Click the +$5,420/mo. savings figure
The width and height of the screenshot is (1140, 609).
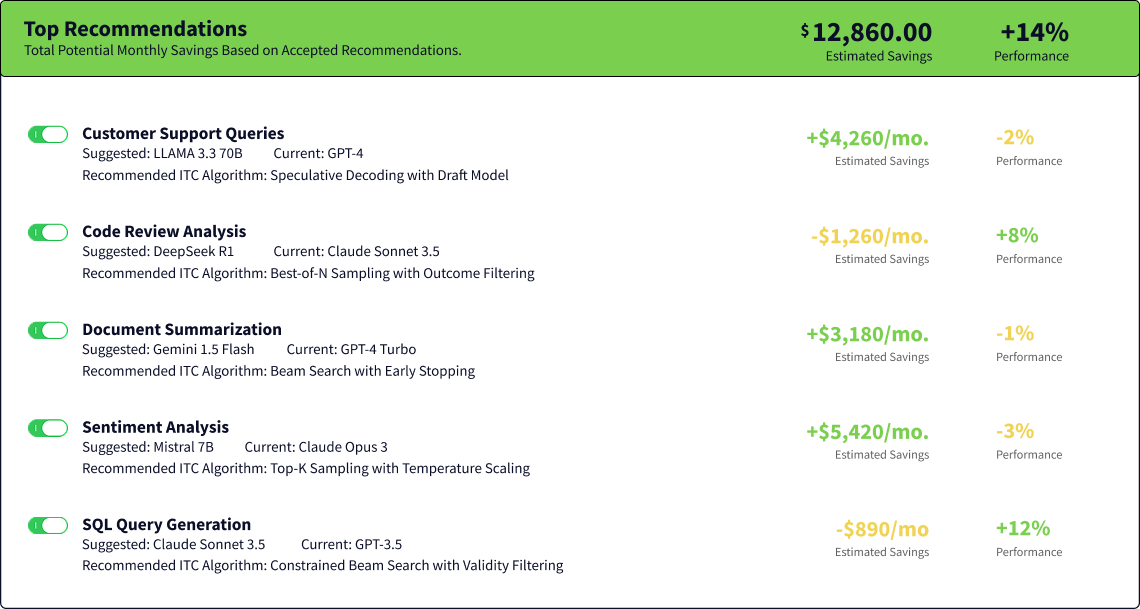(x=867, y=432)
